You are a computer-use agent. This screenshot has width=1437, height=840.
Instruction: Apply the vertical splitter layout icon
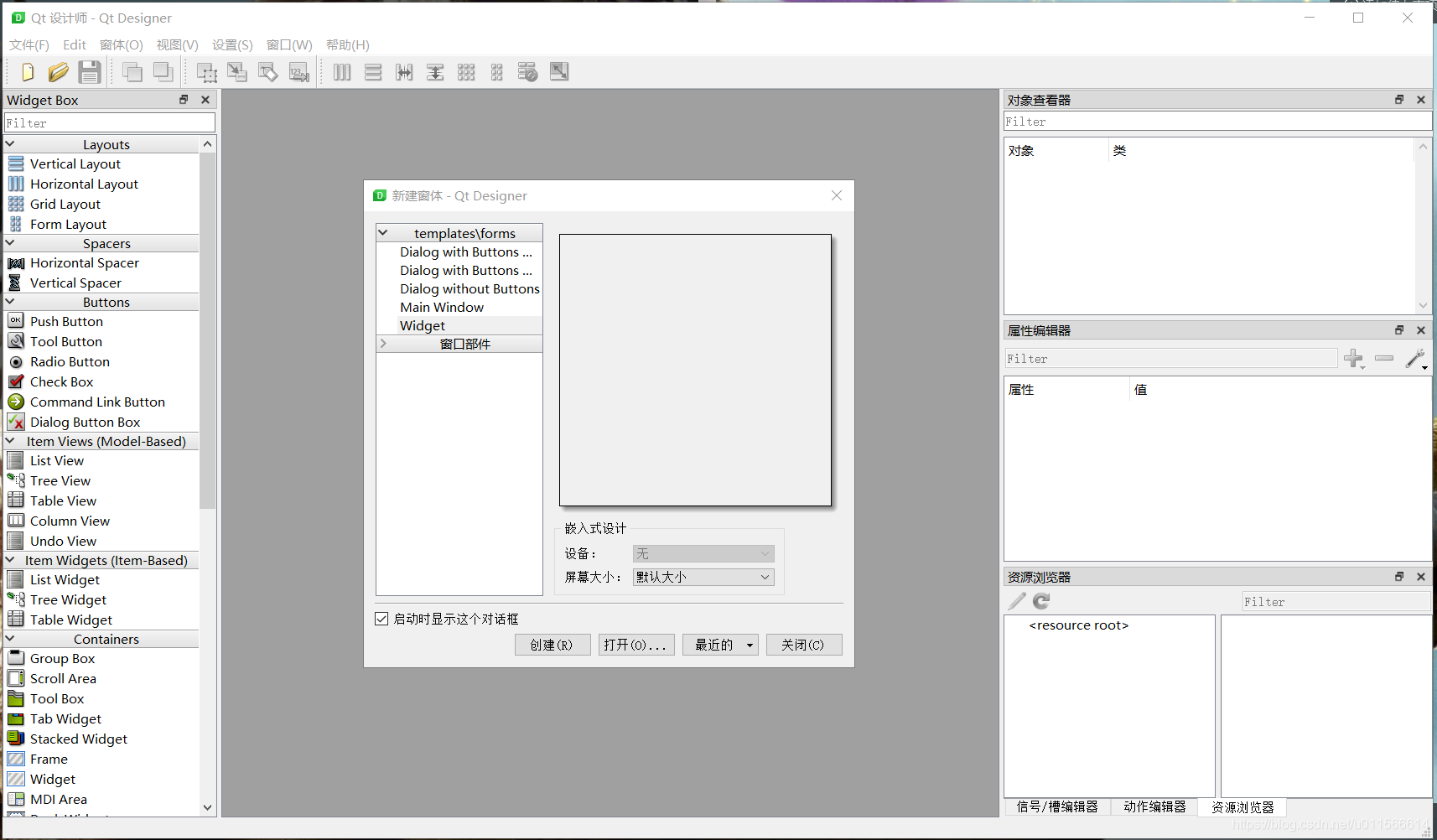tap(435, 72)
